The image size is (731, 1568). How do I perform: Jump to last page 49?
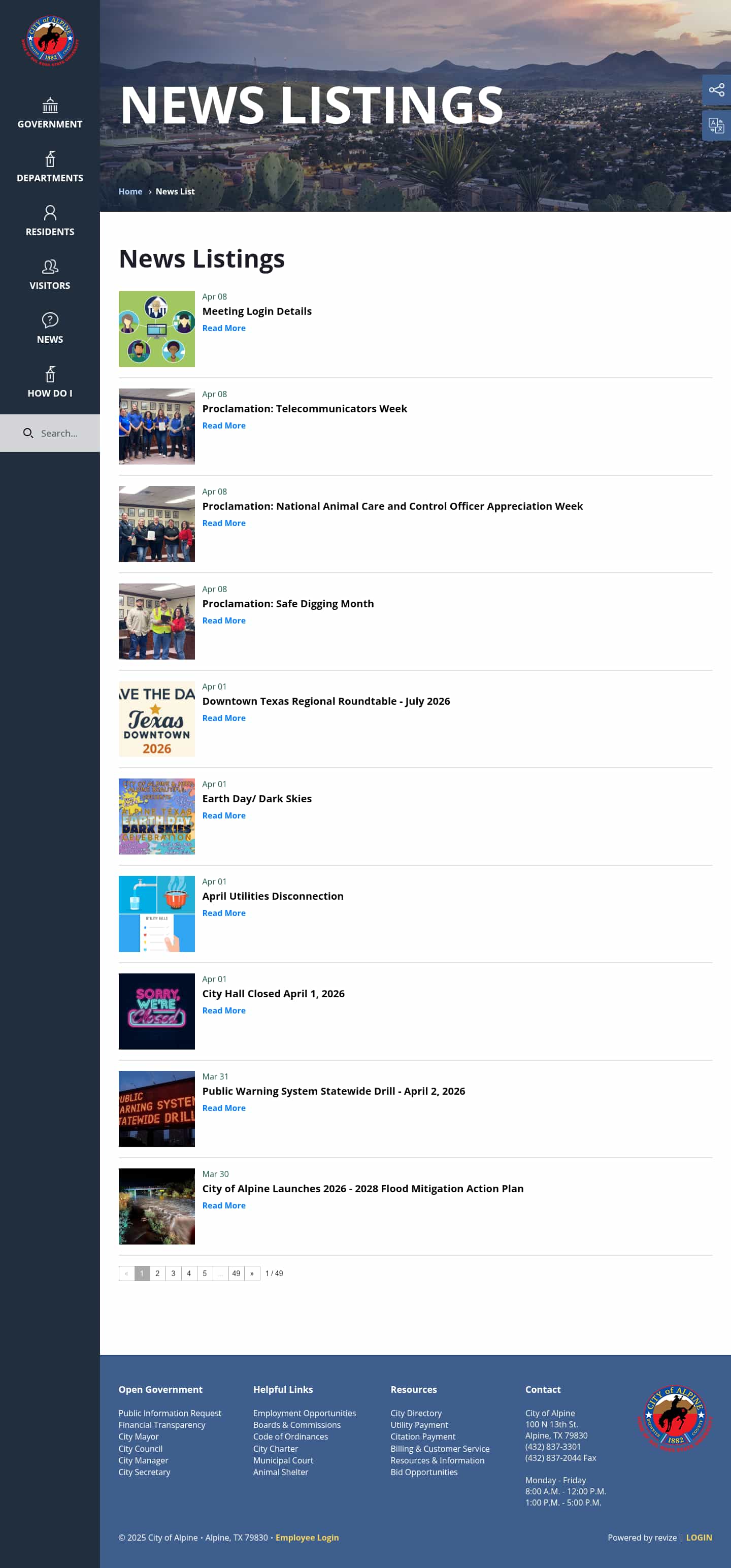point(236,1273)
